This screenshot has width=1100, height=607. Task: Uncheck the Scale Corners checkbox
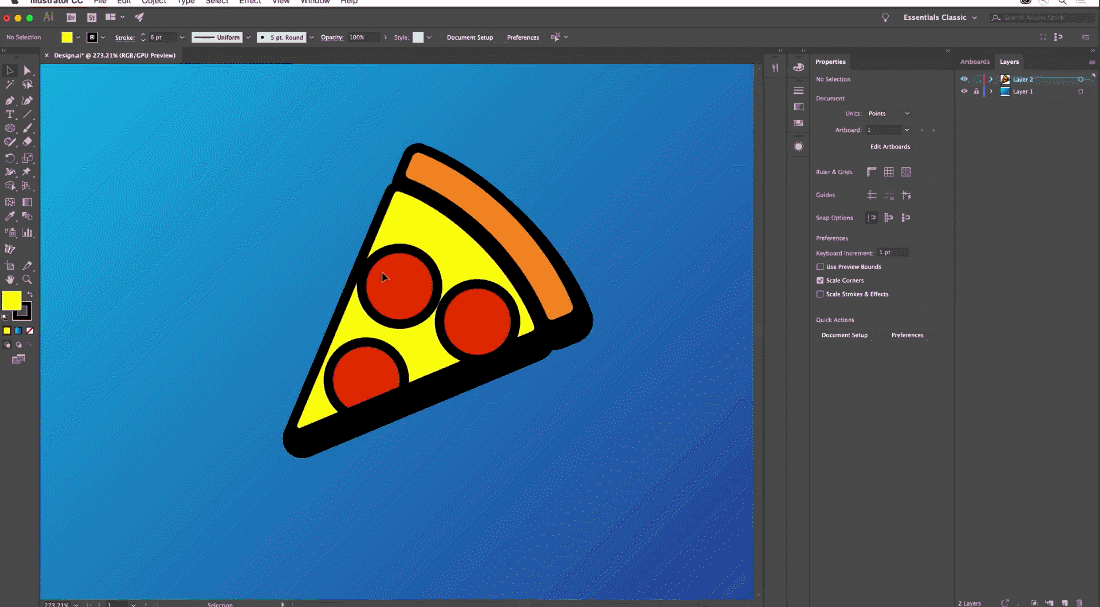click(x=820, y=280)
